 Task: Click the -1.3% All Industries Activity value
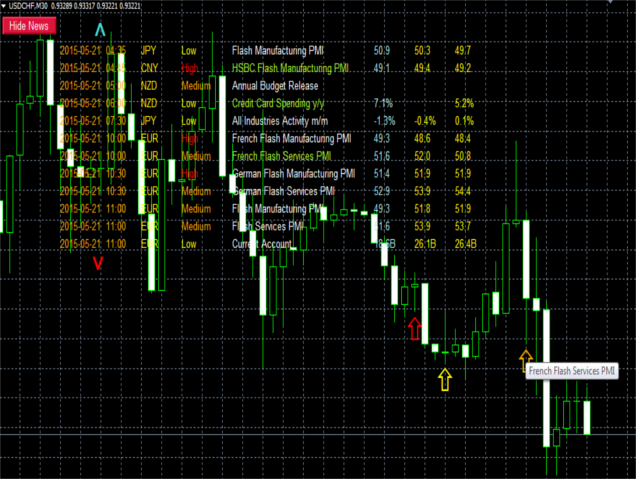click(x=384, y=121)
